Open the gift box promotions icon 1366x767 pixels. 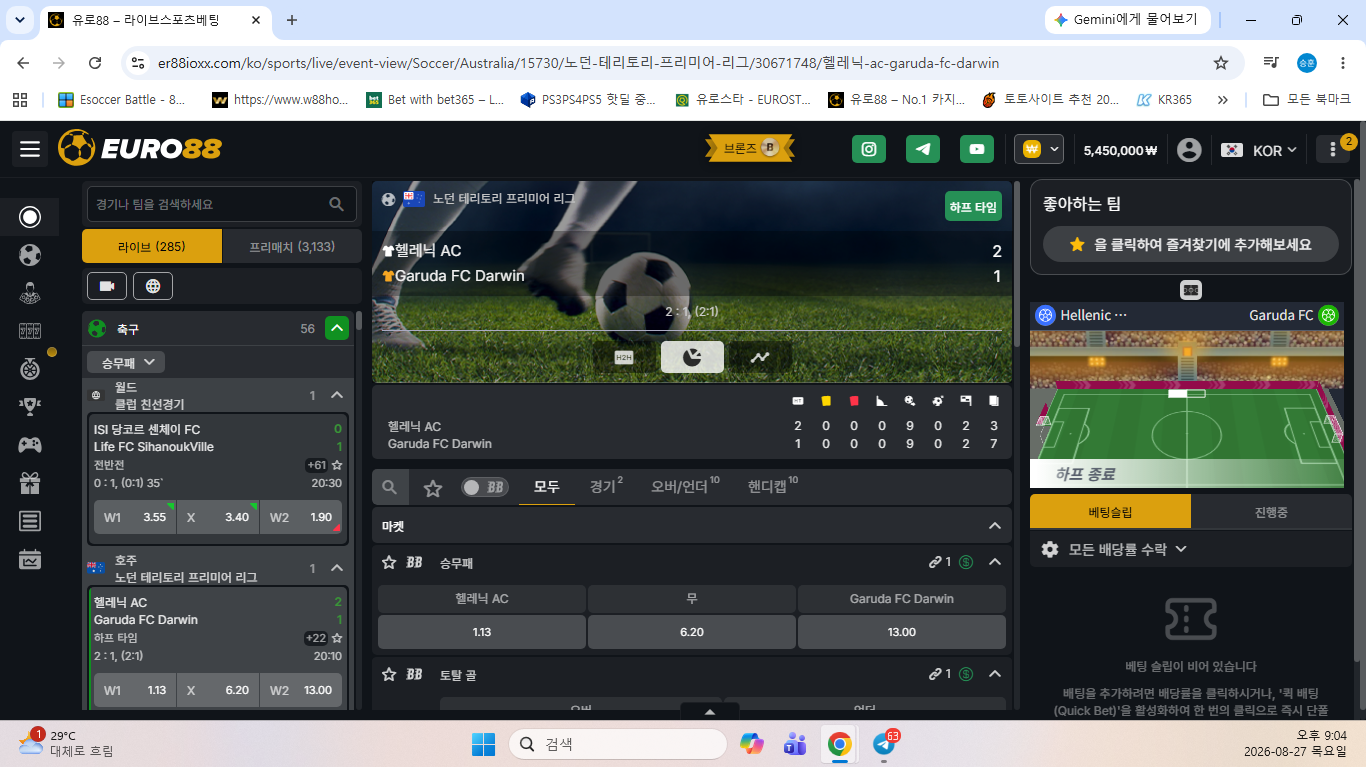click(x=30, y=483)
